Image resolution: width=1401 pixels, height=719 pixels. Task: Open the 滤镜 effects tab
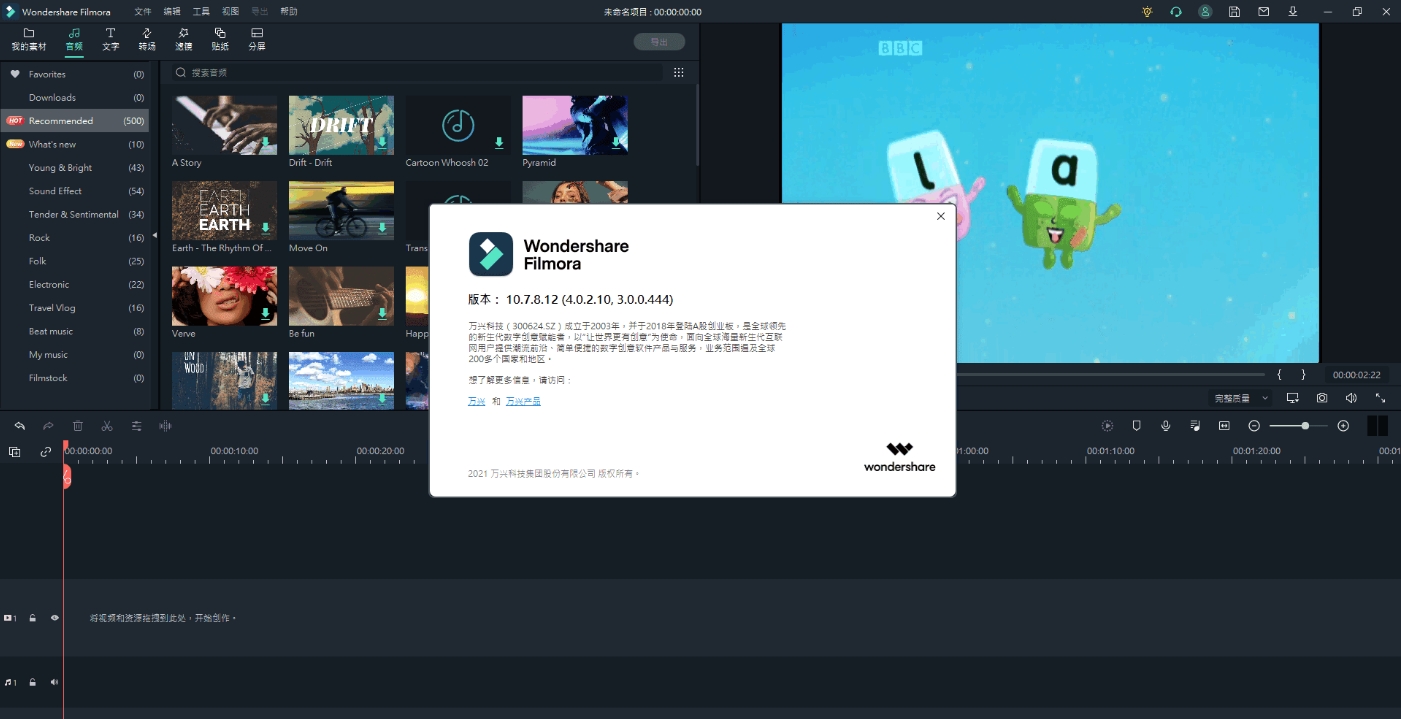tap(183, 40)
